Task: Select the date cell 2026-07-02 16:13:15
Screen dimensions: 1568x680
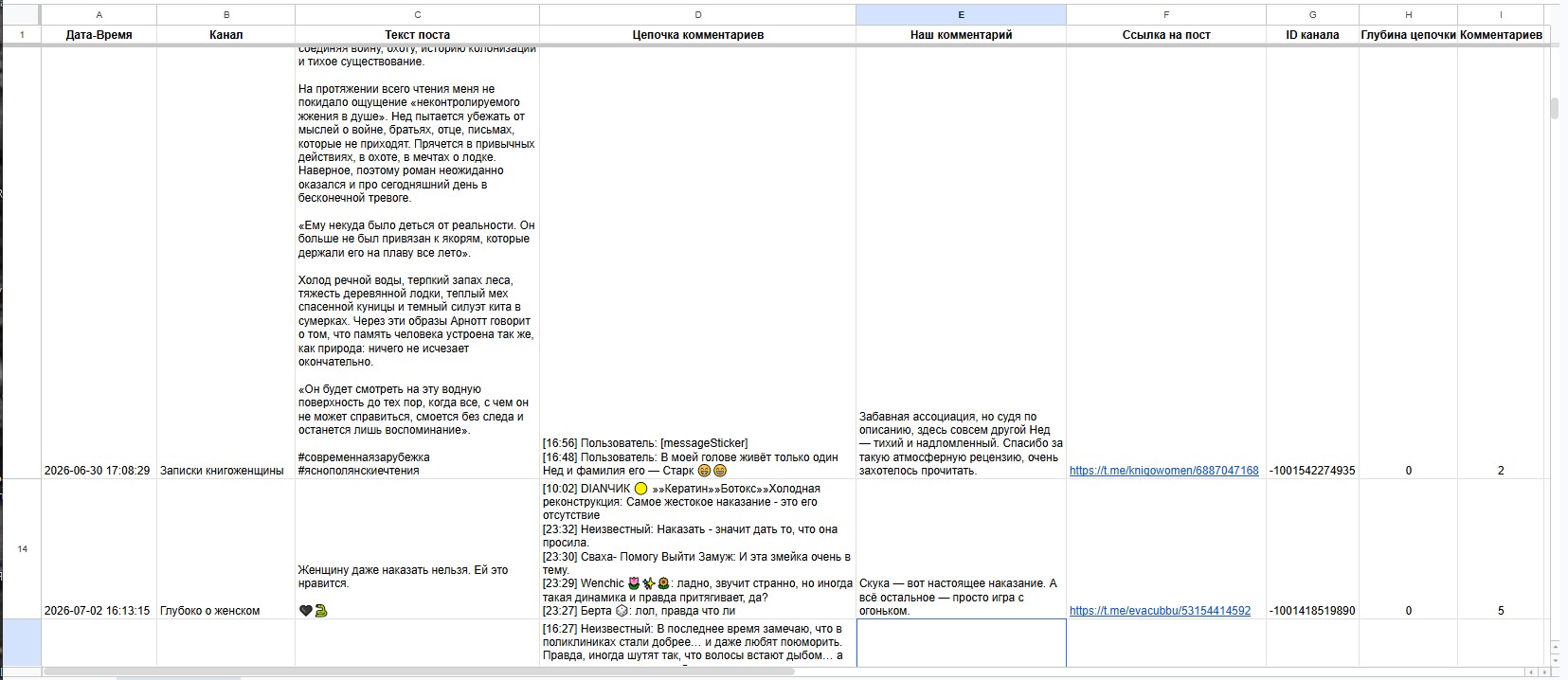Action: (x=99, y=549)
